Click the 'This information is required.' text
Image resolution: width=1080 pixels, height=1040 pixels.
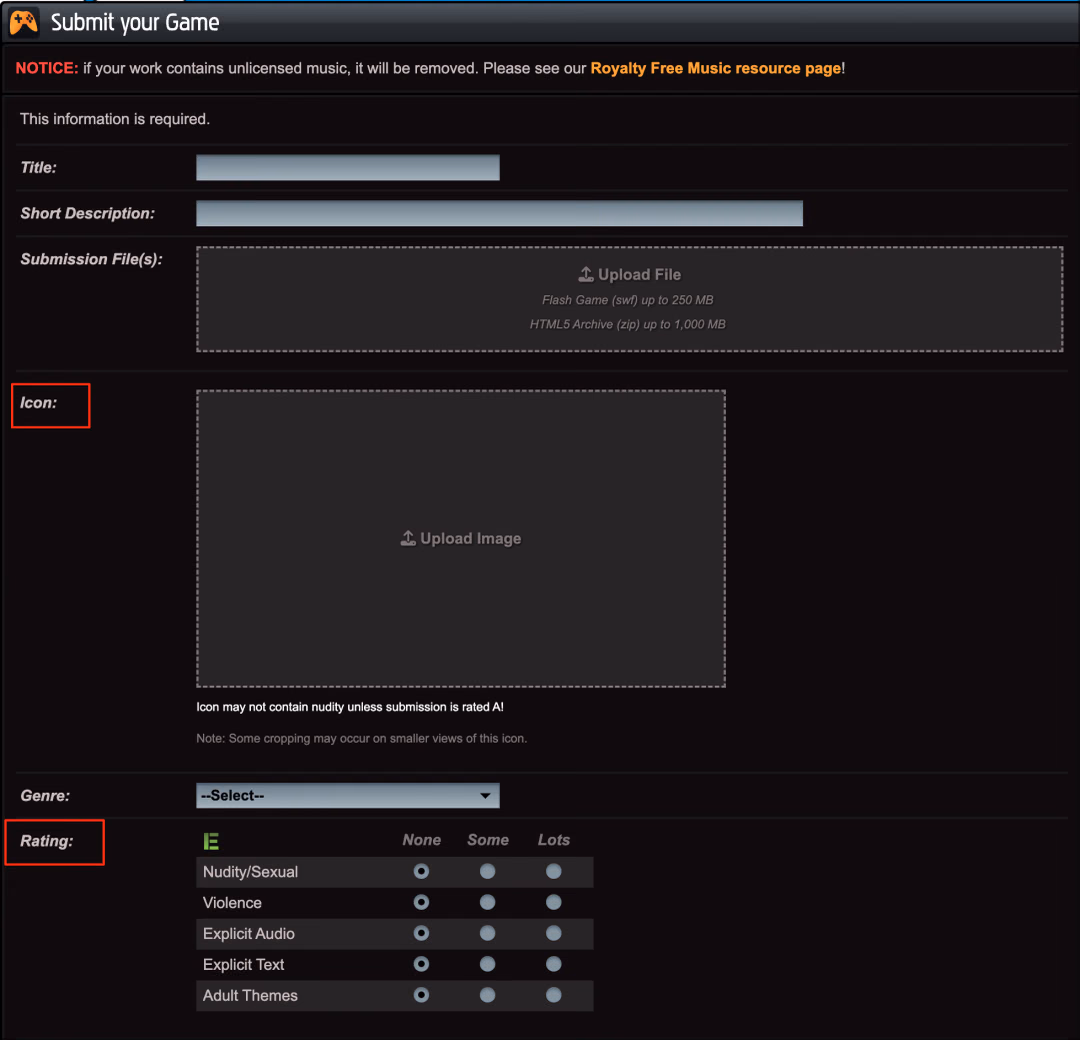coord(115,119)
